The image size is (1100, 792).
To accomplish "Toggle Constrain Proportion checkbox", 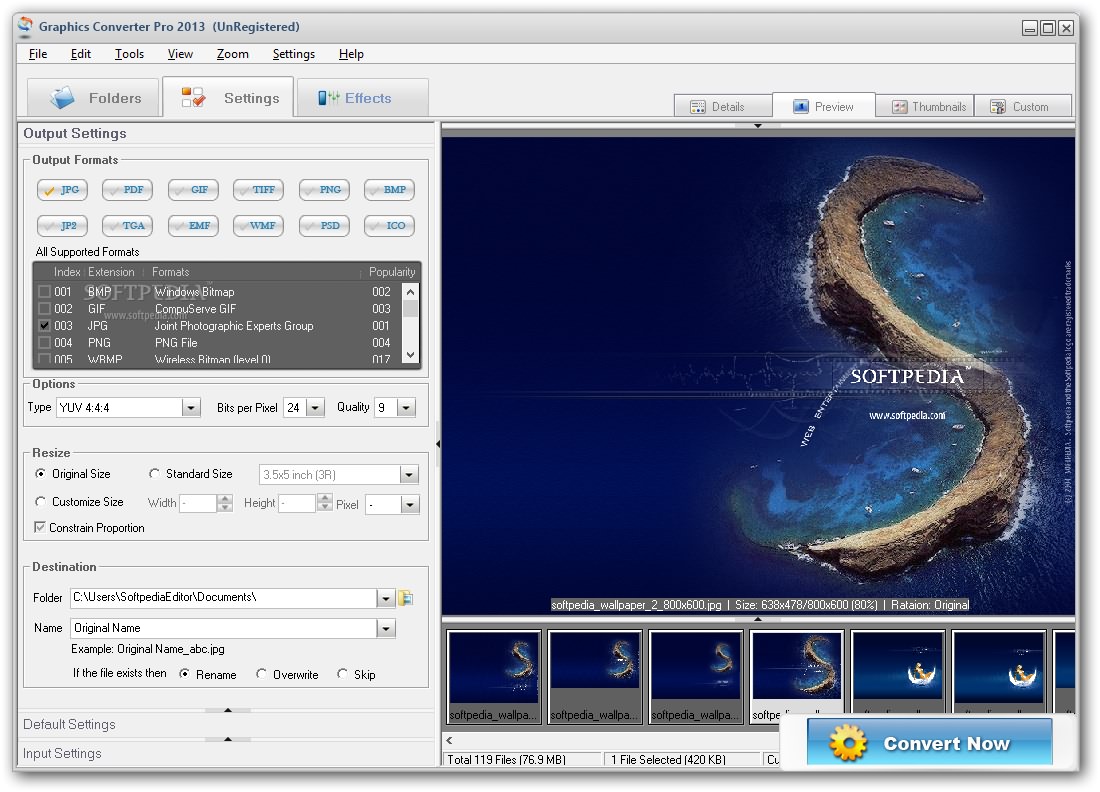I will [40, 528].
